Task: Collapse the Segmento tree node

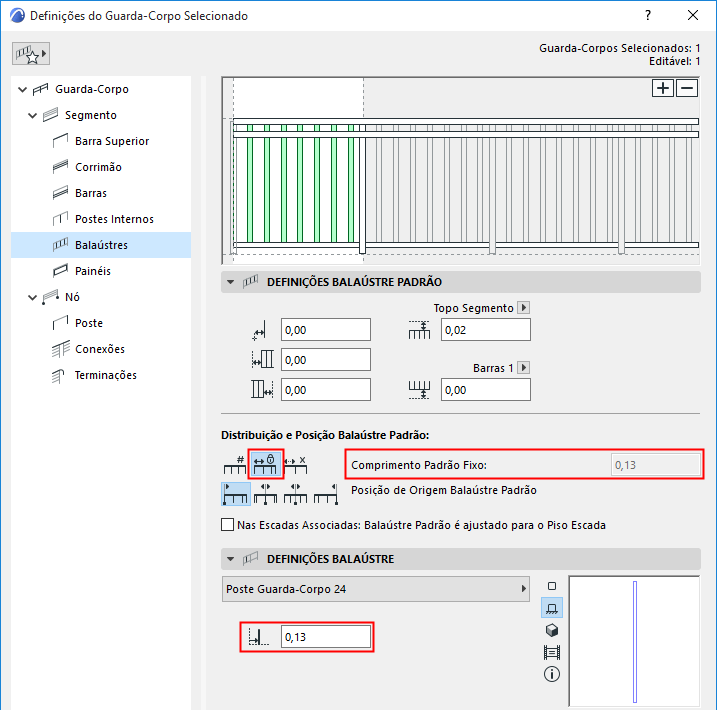Action: (x=32, y=115)
